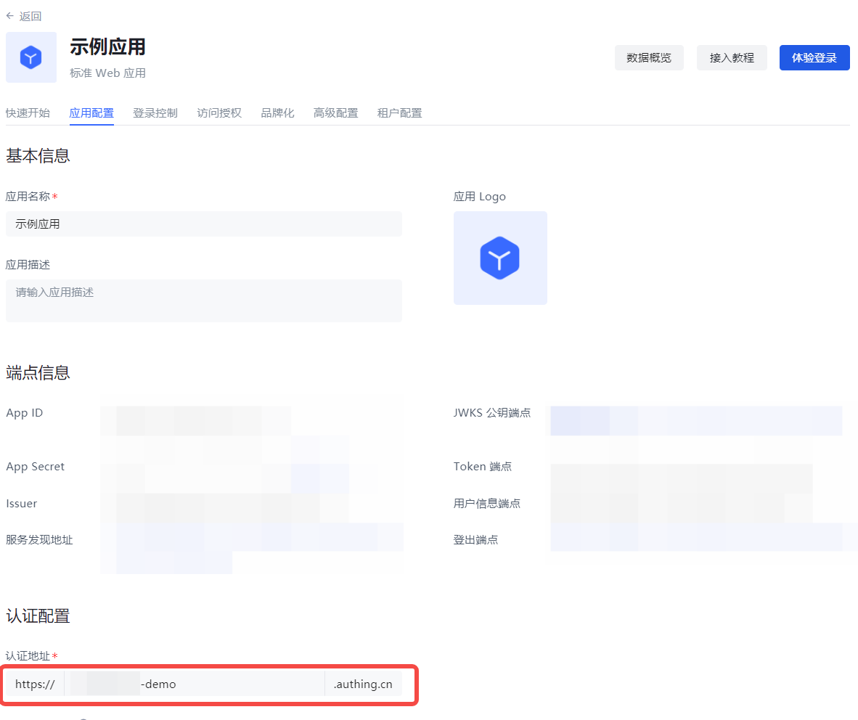Click the 认证地址 domain input field

click(194, 684)
